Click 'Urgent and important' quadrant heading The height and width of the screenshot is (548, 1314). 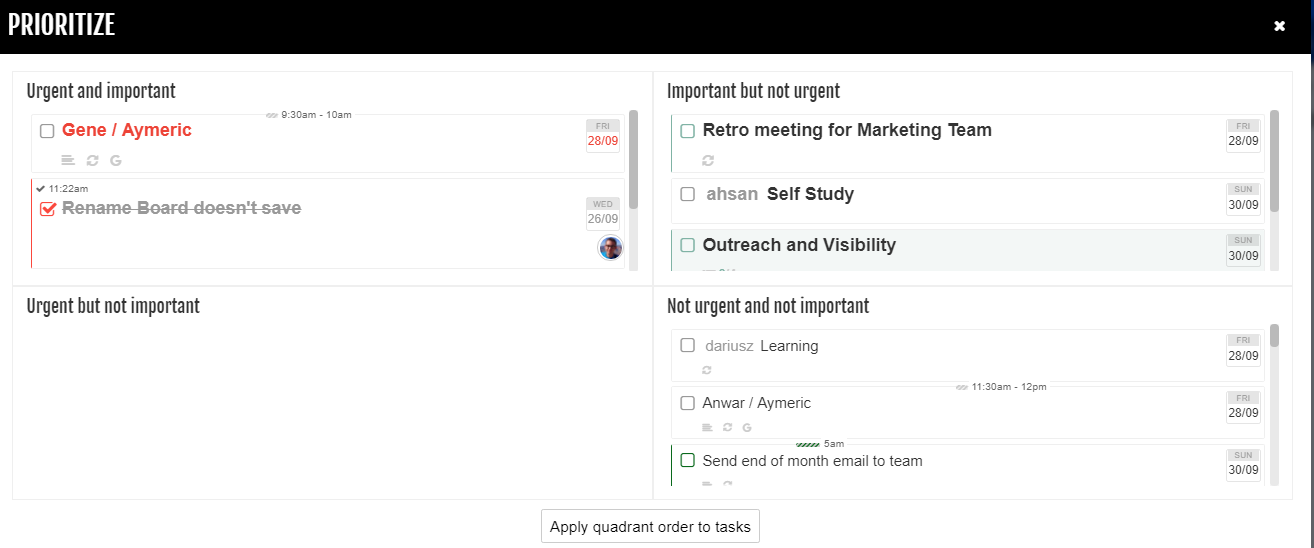click(101, 91)
